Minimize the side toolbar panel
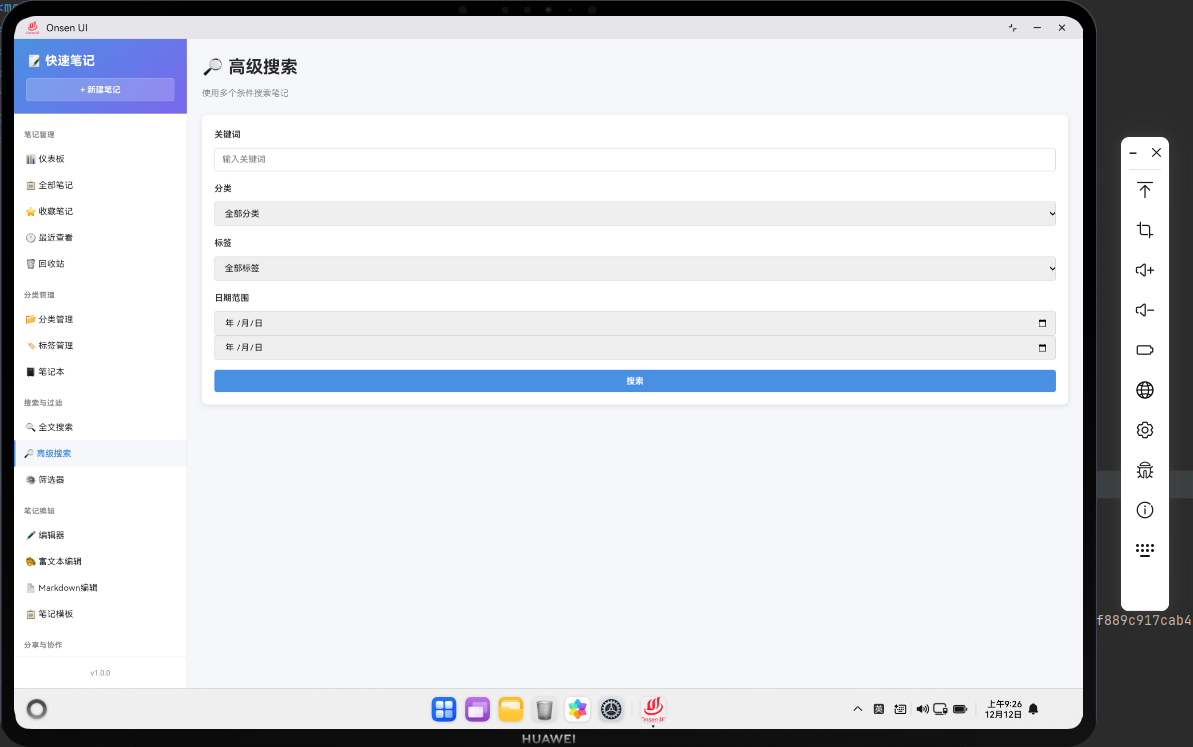Viewport: 1193px width, 747px height. pos(1133,153)
